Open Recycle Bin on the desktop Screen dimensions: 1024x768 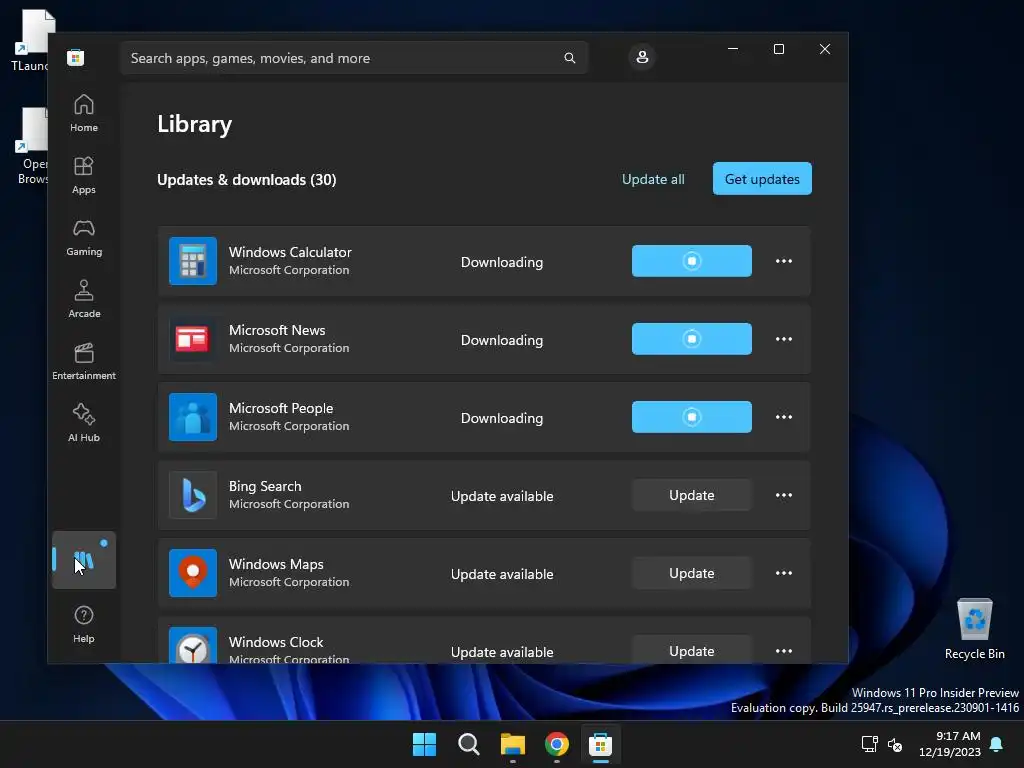point(974,629)
